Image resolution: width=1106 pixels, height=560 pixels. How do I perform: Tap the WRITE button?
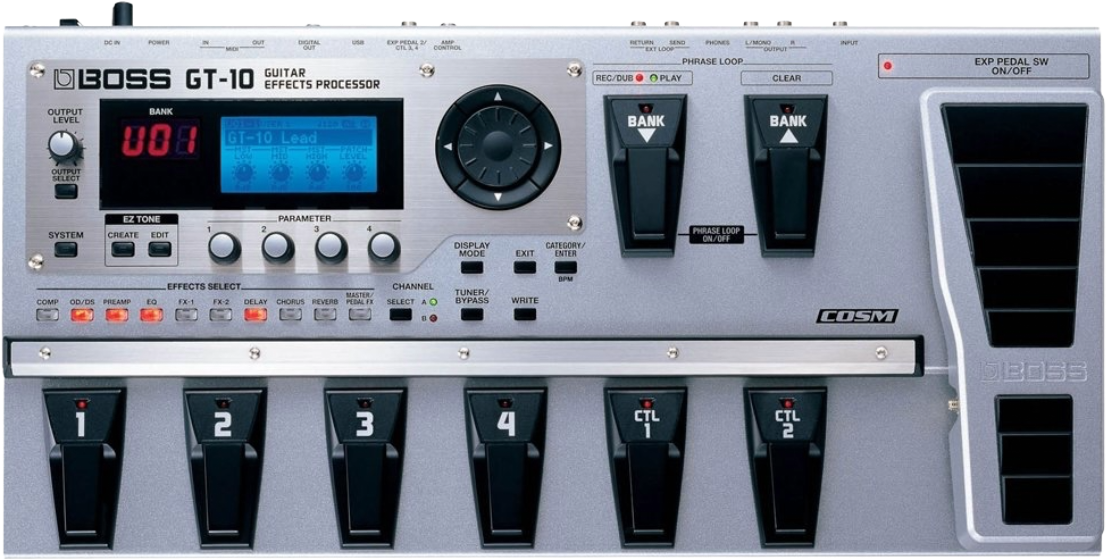click(525, 315)
